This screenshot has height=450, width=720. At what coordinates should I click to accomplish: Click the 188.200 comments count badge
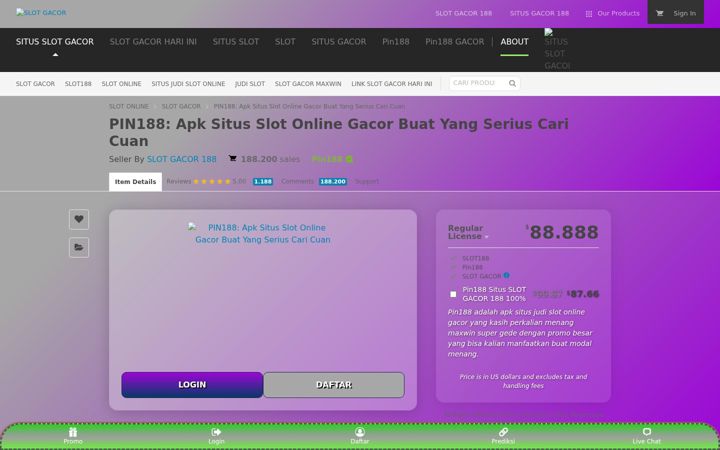[333, 182]
